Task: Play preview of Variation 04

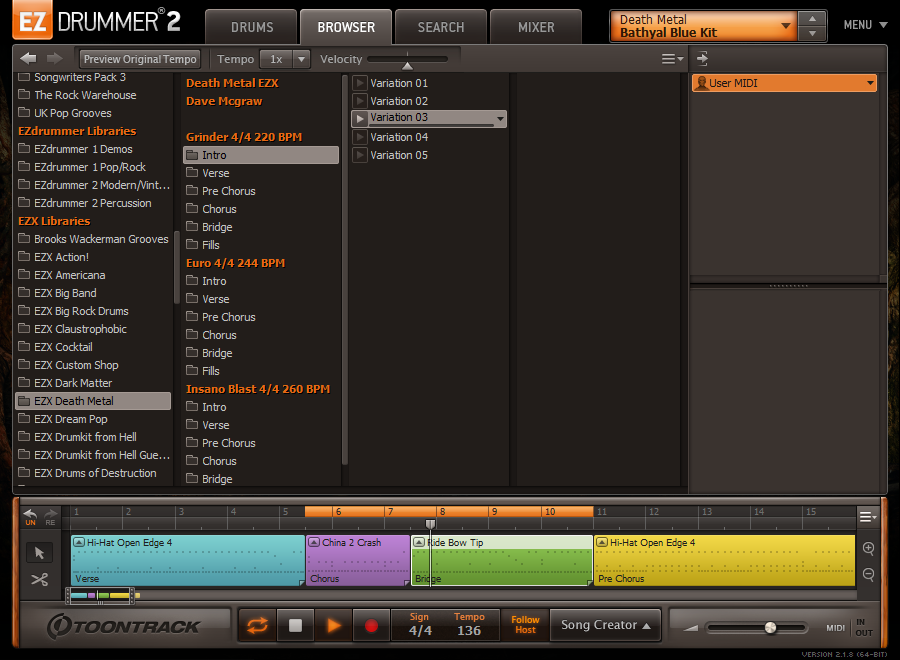Action: tap(360, 137)
